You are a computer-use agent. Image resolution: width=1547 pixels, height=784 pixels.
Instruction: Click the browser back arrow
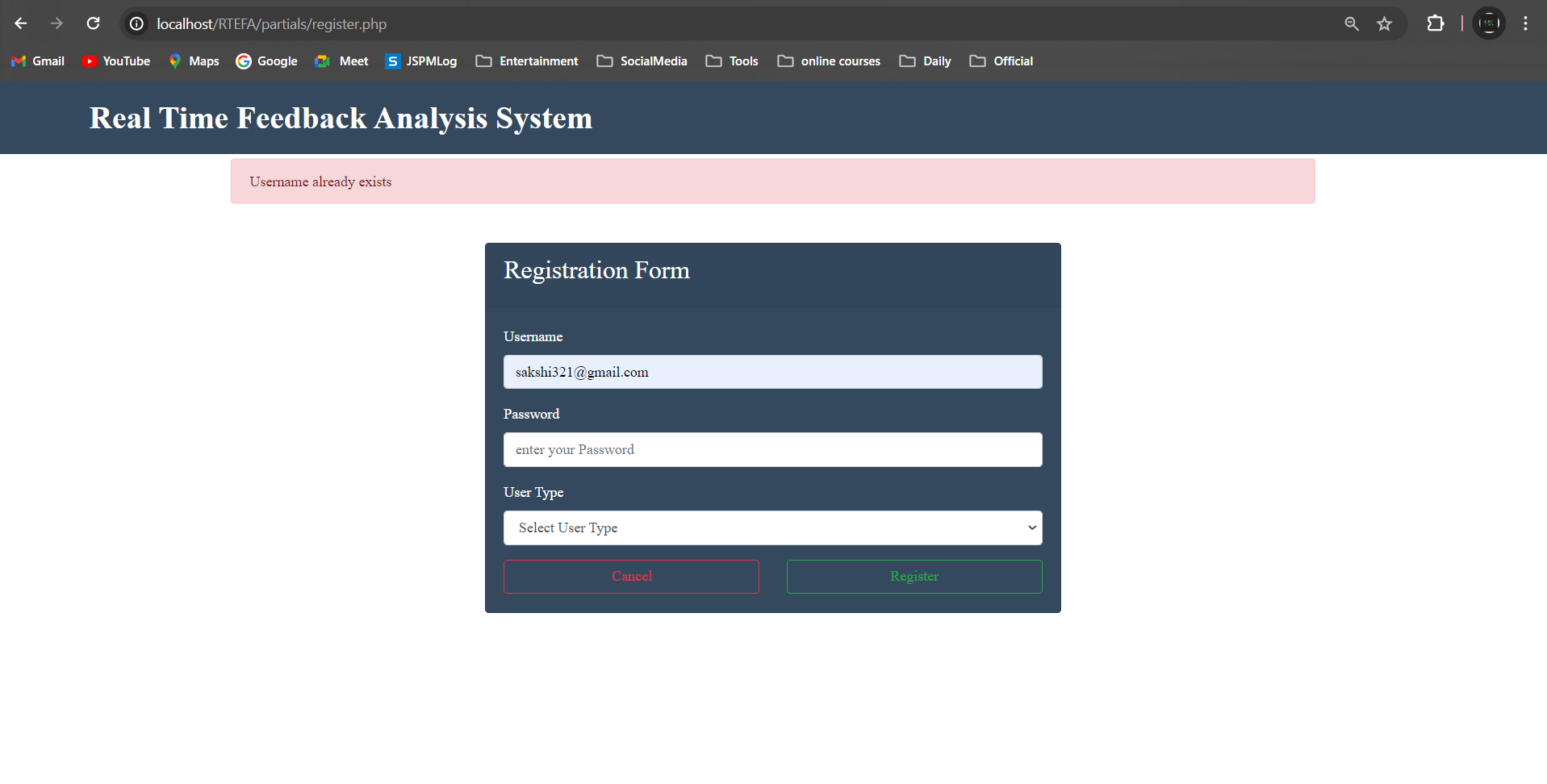pos(21,23)
